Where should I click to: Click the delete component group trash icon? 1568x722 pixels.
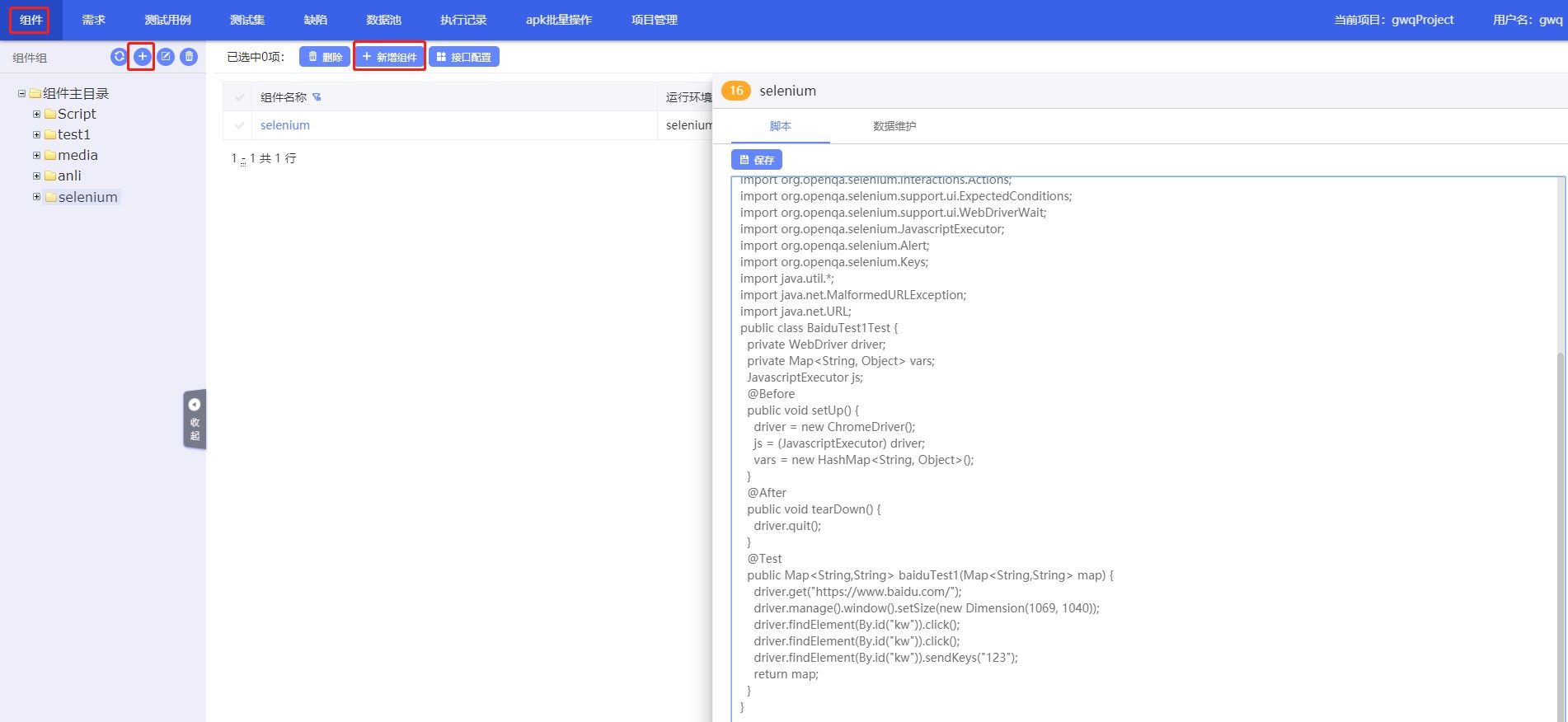(189, 57)
